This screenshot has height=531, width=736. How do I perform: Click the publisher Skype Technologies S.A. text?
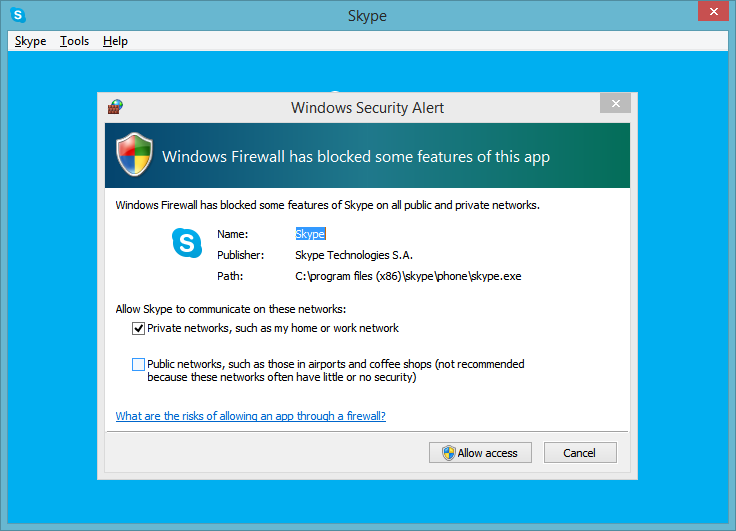(354, 255)
